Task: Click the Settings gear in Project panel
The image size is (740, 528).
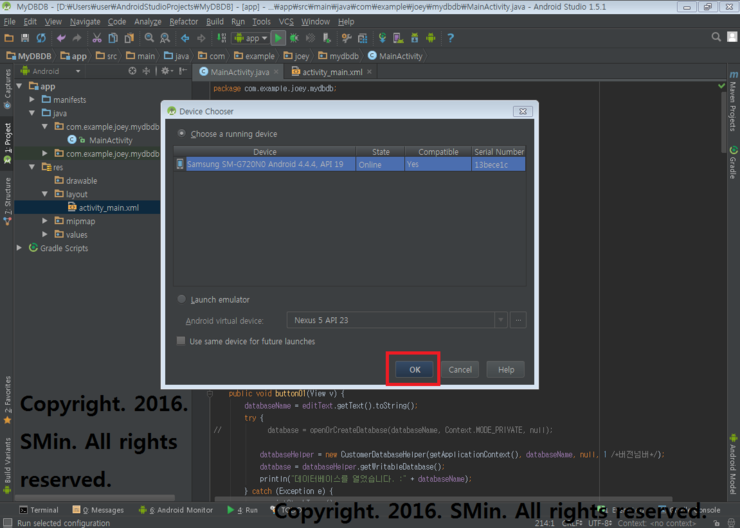Action: (x=165, y=71)
